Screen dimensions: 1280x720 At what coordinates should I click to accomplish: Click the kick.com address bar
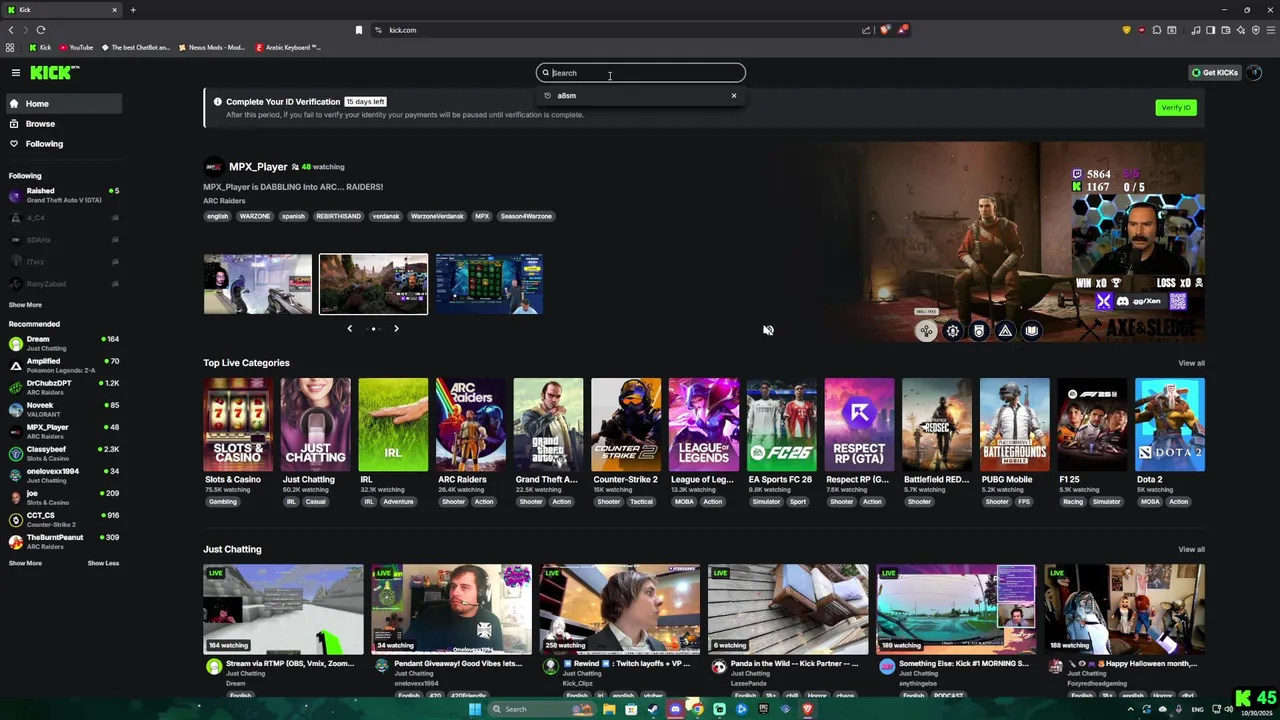(x=620, y=30)
